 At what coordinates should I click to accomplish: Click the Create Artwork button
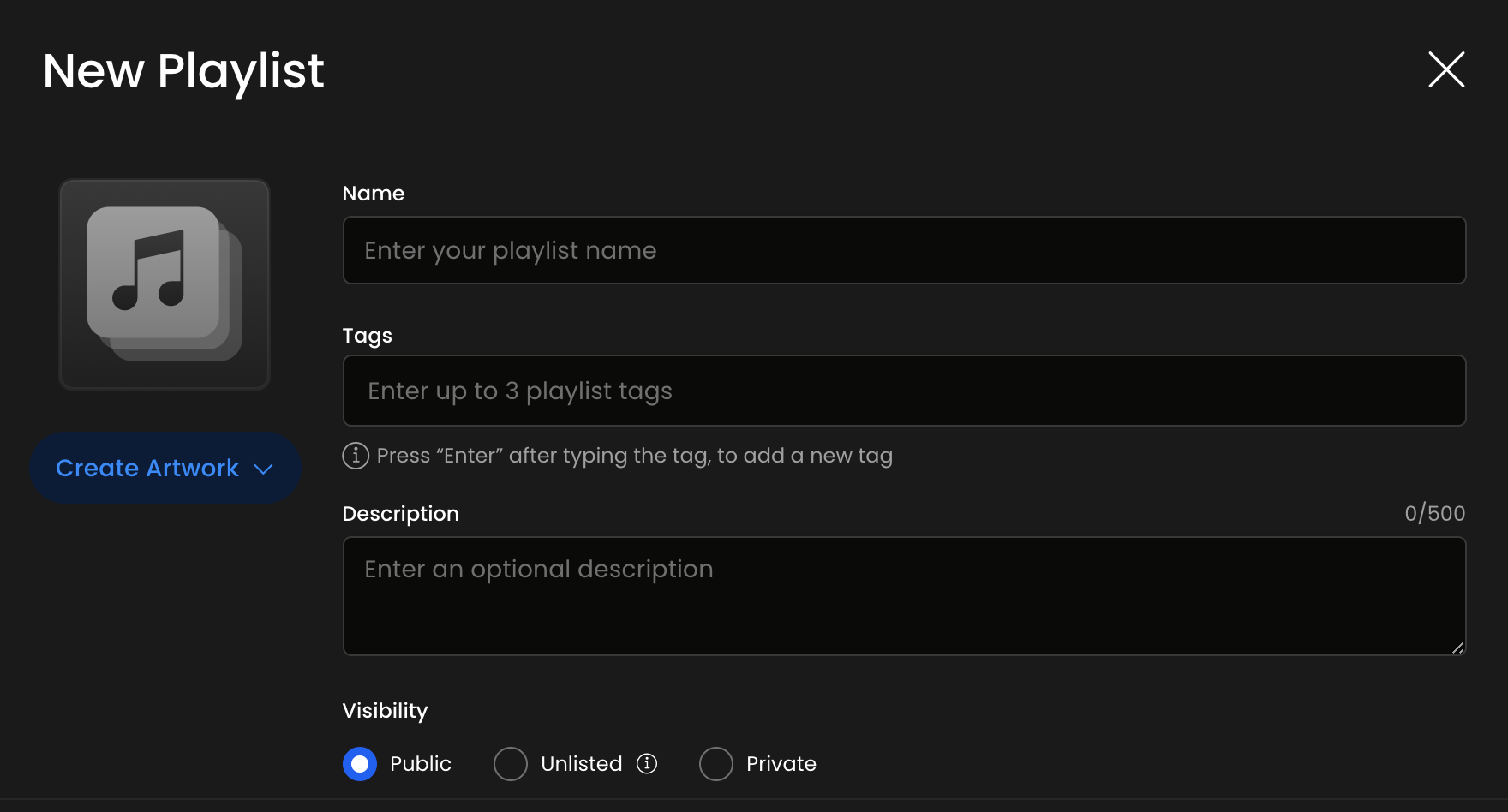click(x=165, y=468)
